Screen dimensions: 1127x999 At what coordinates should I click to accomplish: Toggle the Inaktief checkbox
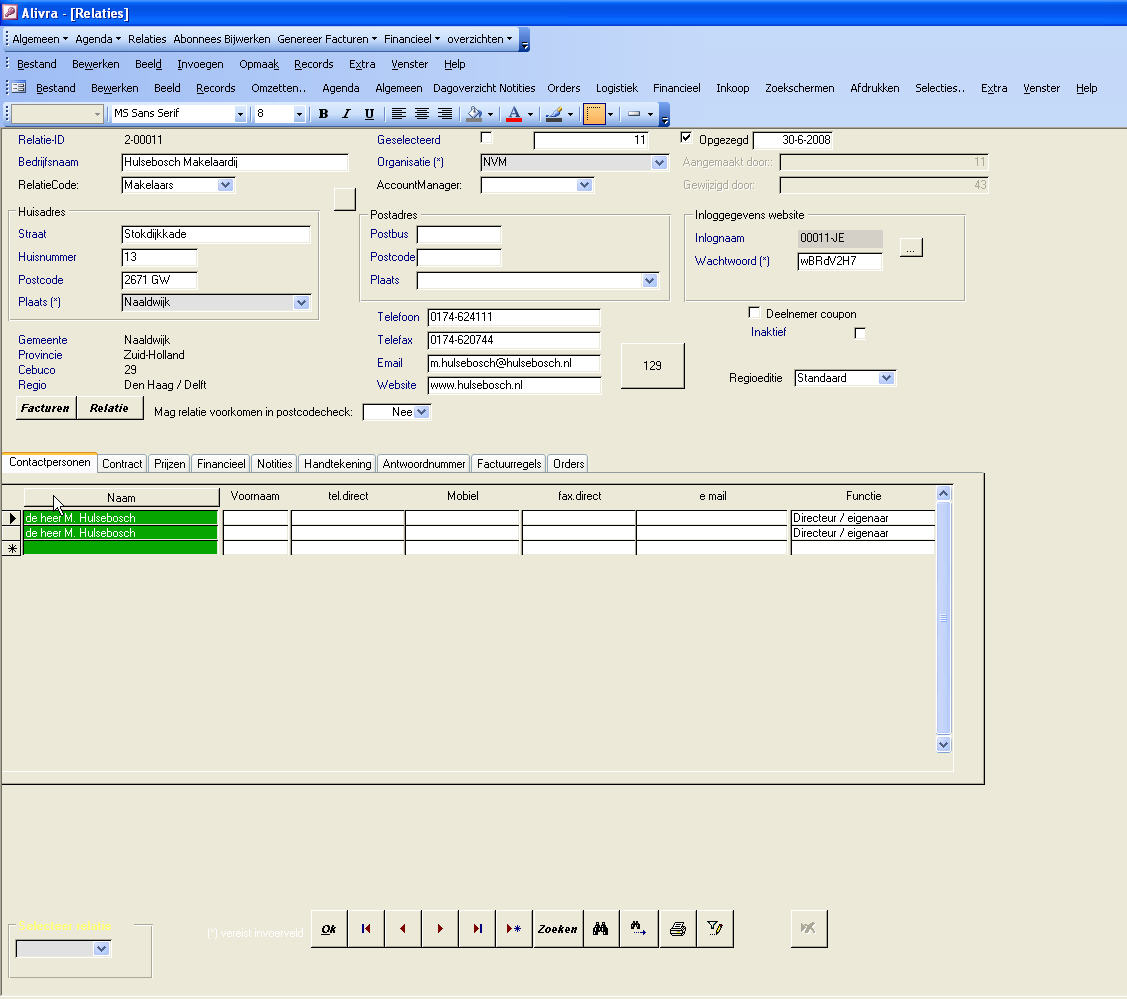tap(860, 333)
